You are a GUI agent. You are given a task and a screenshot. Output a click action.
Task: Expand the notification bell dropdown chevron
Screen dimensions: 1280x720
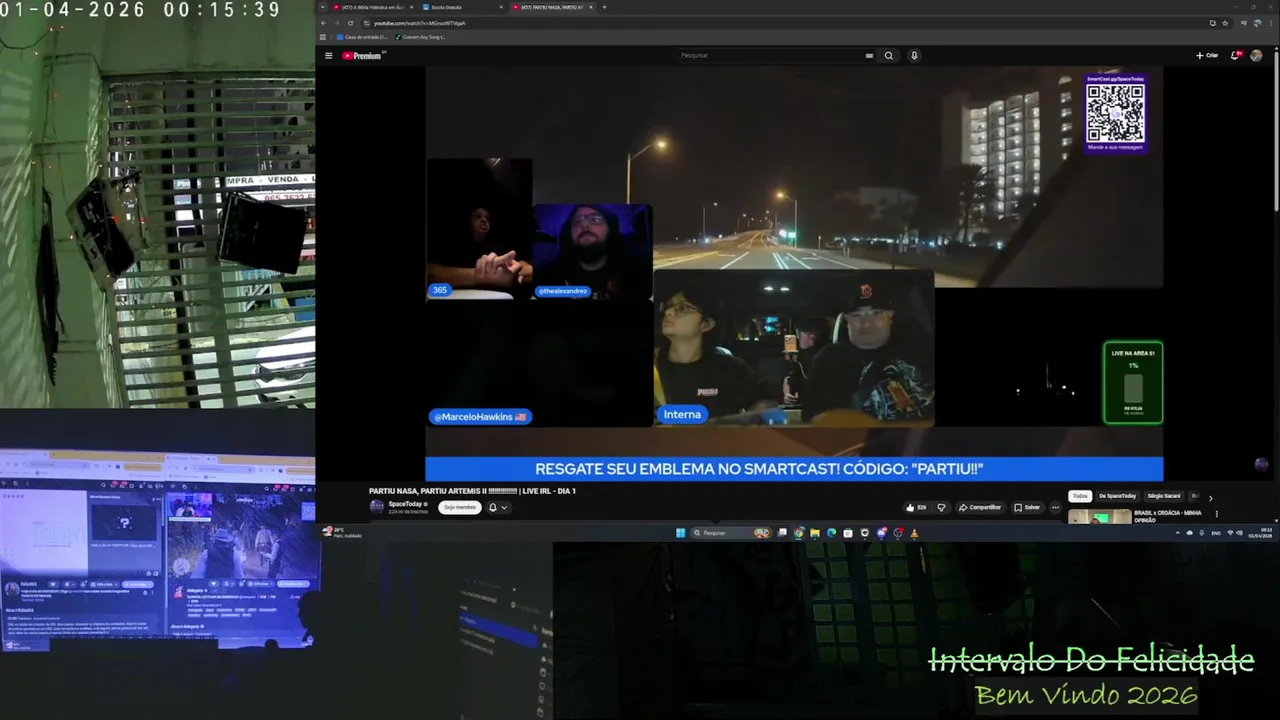(504, 507)
